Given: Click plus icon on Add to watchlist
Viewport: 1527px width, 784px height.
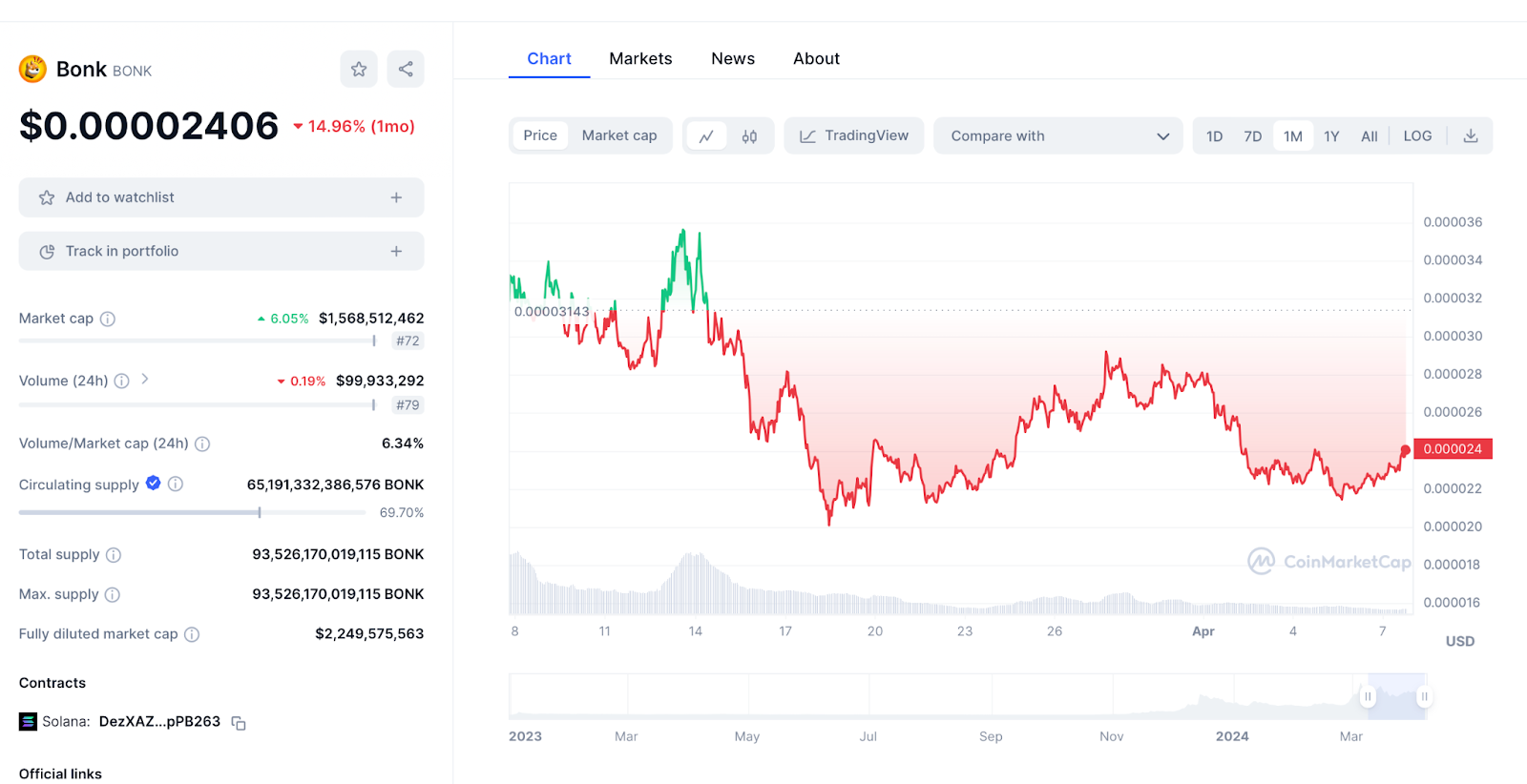Looking at the screenshot, I should point(396,197).
